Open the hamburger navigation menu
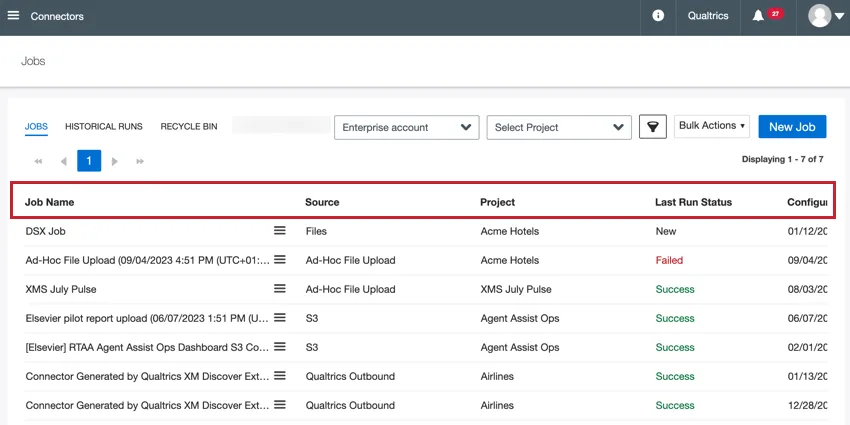The width and height of the screenshot is (850, 425). point(14,16)
